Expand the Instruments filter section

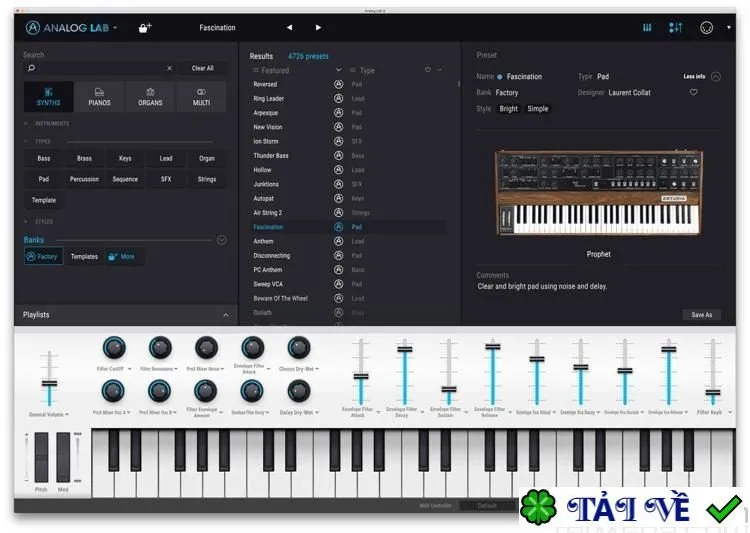pyautogui.click(x=26, y=123)
